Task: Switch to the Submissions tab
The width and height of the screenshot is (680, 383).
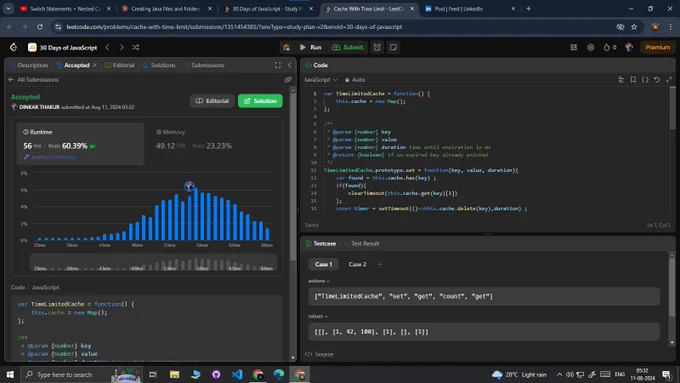Action: tap(204, 65)
